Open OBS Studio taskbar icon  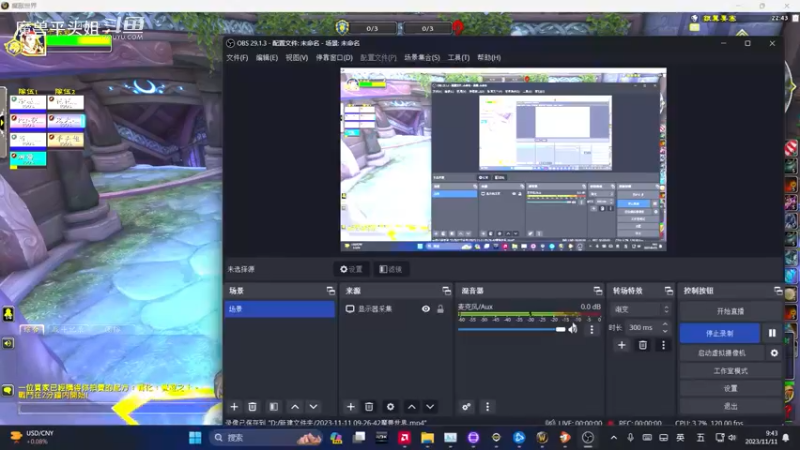(x=588, y=438)
